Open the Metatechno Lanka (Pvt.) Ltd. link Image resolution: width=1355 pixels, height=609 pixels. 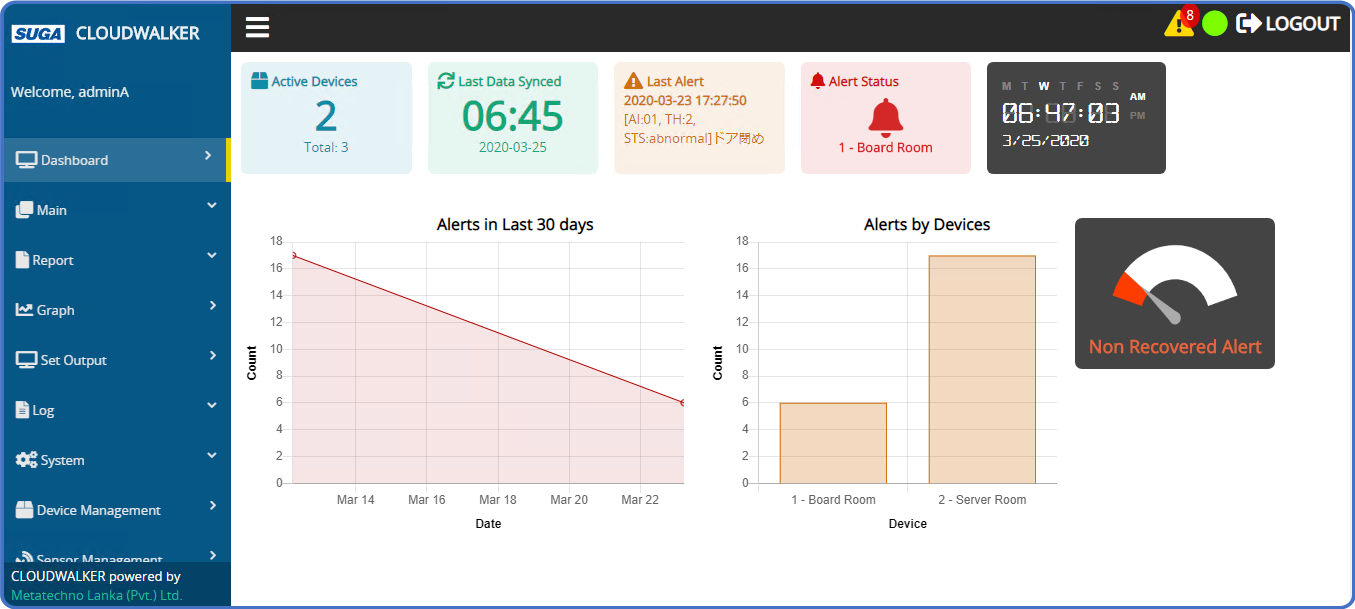[97, 595]
